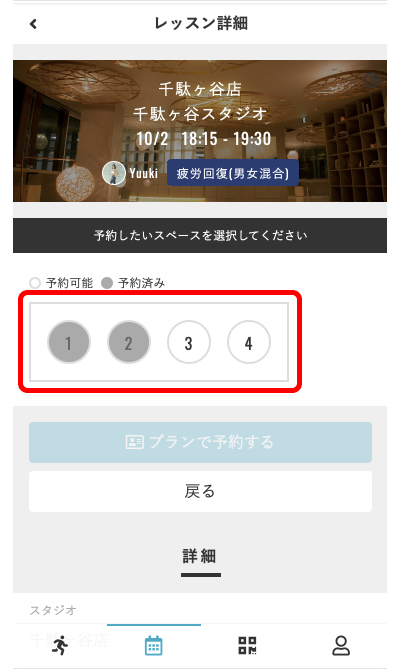Tap instructor Yuuki's avatar photo
400x669 pixels.
114,173
